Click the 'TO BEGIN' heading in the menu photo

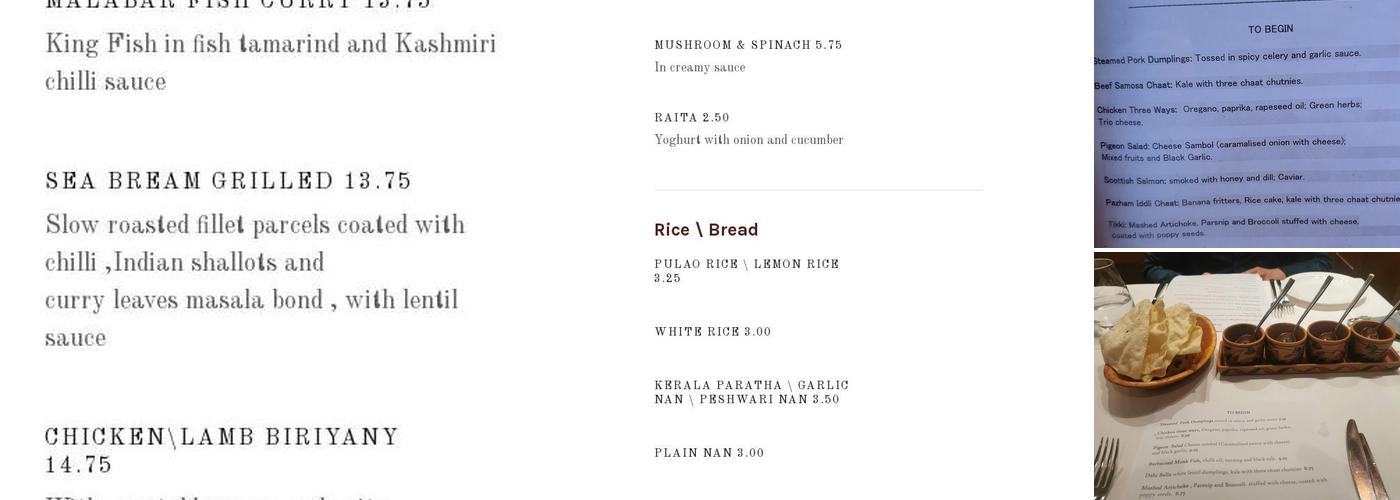1270,29
